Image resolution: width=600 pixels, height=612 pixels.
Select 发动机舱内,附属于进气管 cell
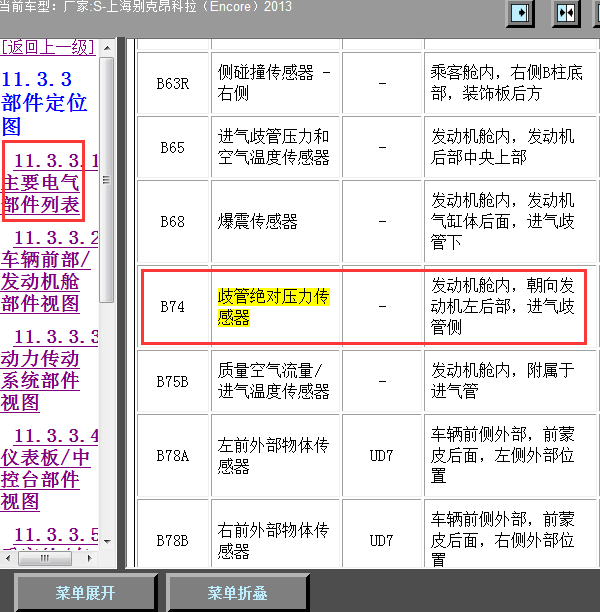(510, 381)
